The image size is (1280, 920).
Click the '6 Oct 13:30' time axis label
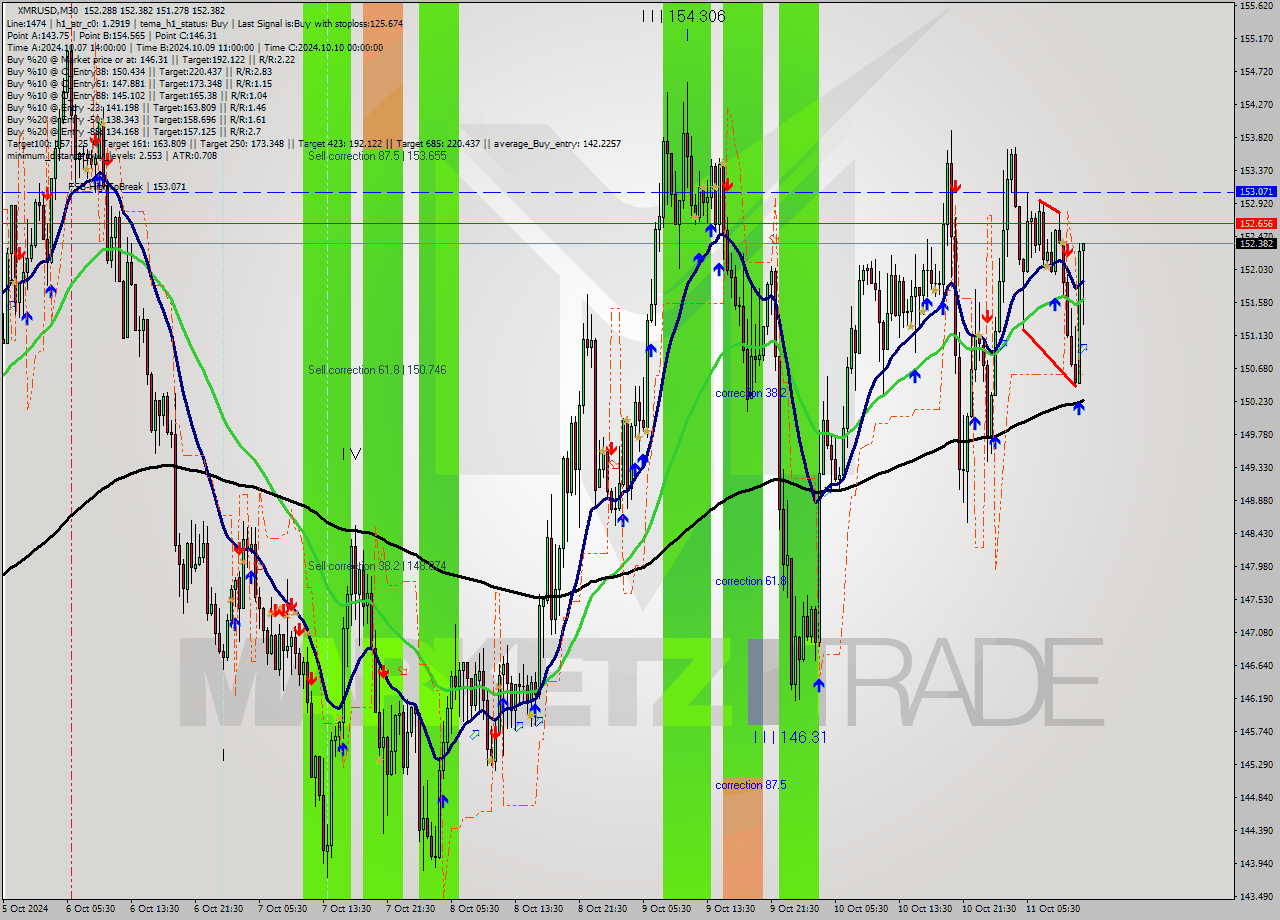[155, 909]
